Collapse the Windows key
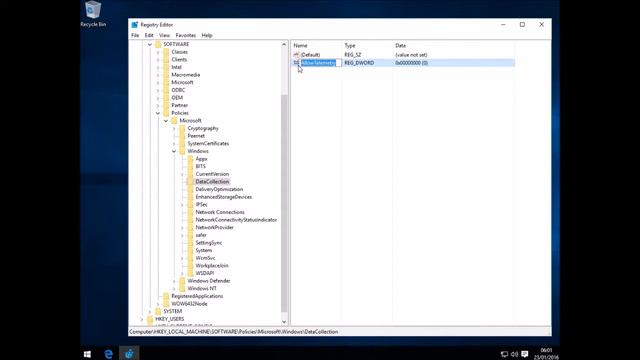 (x=174, y=151)
